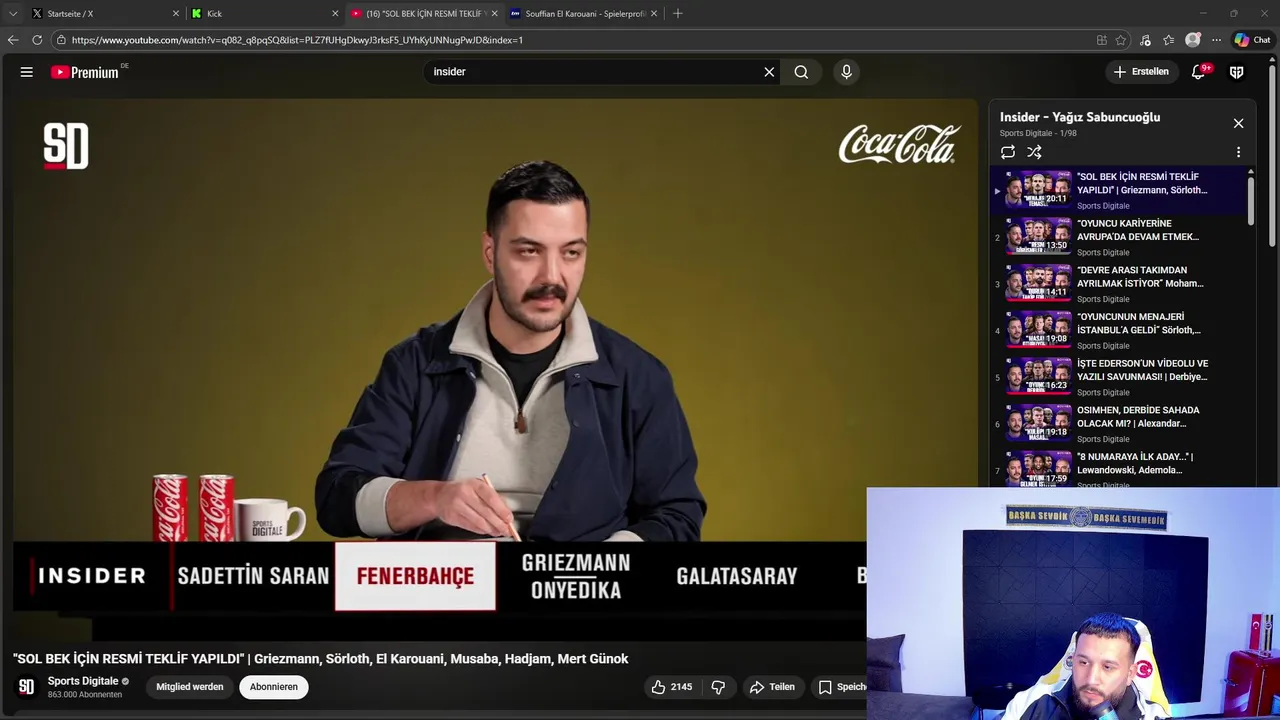Dislike the video with thumbs down
The height and width of the screenshot is (720, 1280).
(x=718, y=687)
